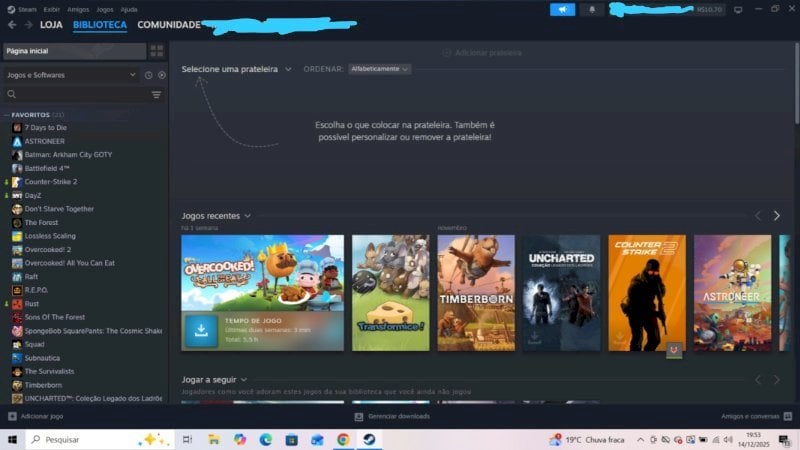Click the Subnautica game icon in sidebar
Image resolution: width=800 pixels, height=450 pixels.
(x=17, y=358)
